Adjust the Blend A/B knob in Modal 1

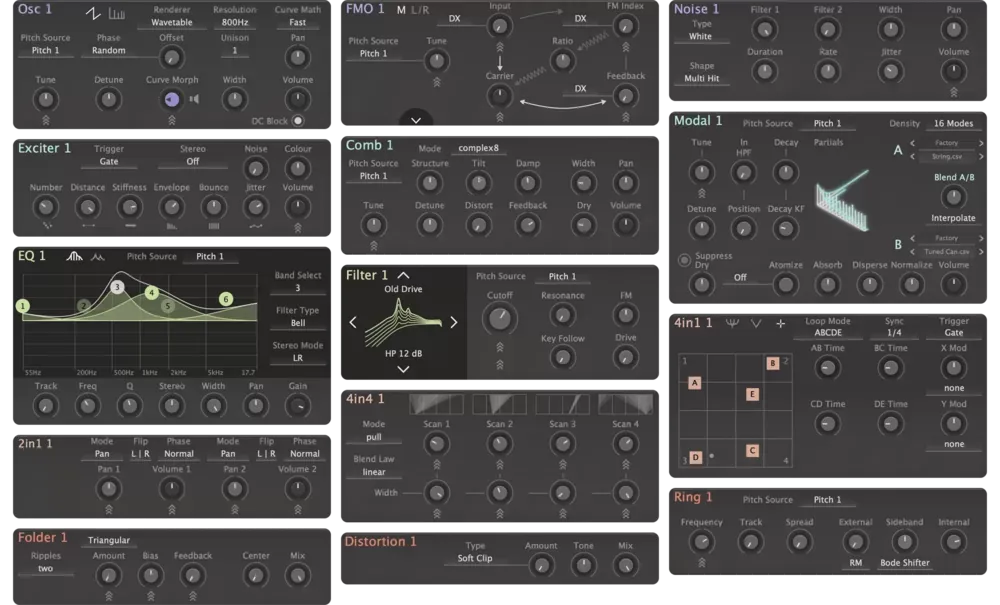coord(953,197)
